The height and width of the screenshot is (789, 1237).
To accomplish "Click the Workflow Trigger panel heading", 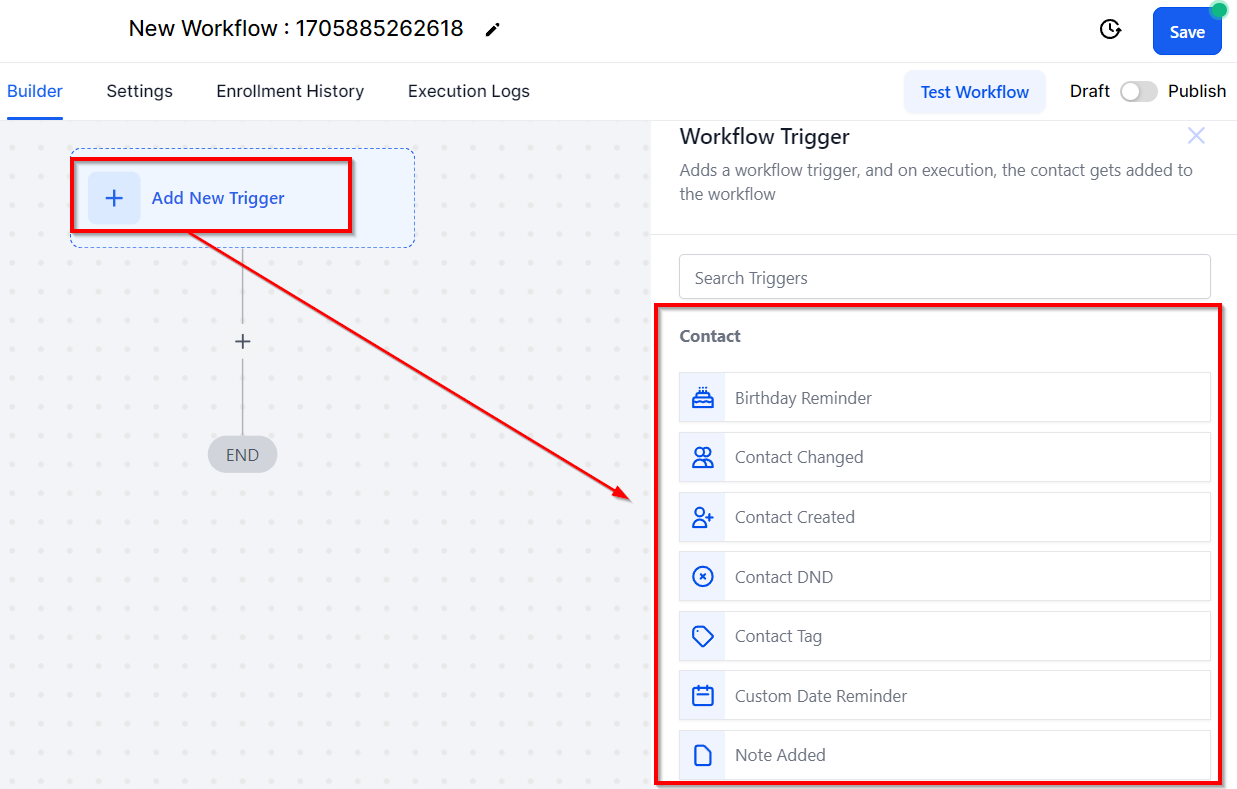I will [765, 136].
